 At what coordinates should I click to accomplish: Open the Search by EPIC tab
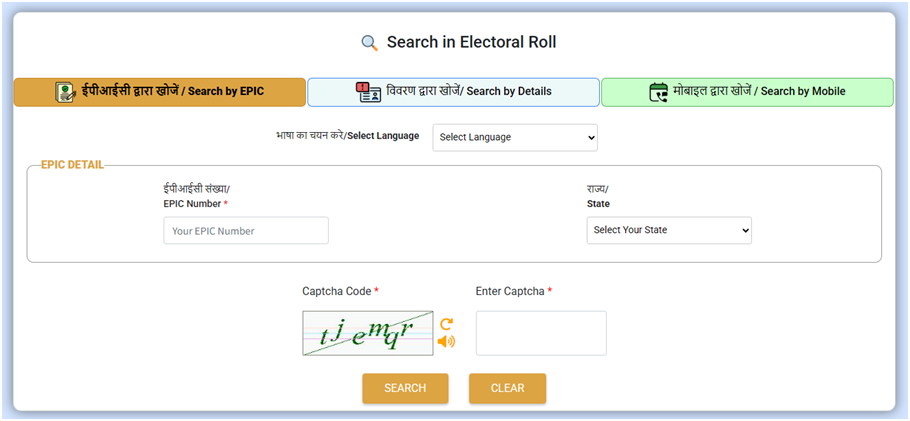[160, 92]
